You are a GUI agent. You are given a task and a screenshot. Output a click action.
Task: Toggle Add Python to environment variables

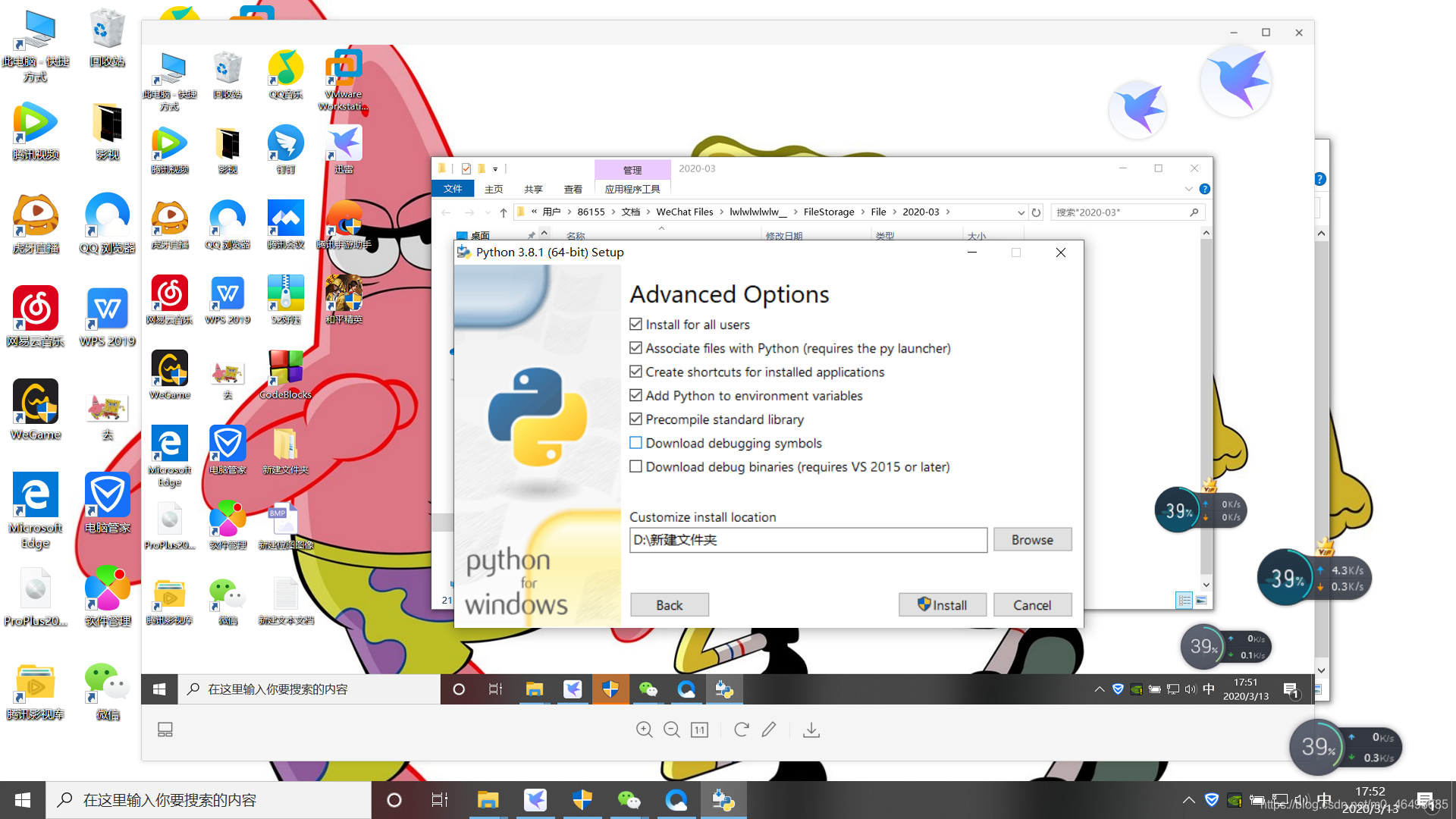coord(635,396)
